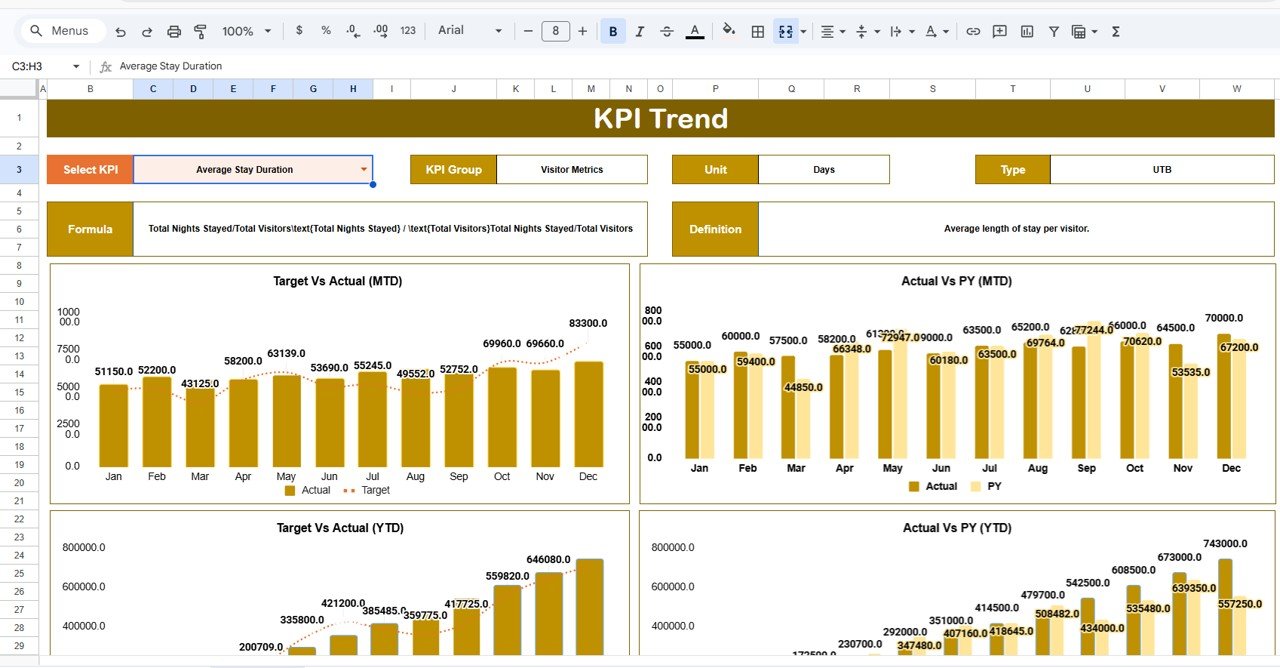Open the Select KPI dropdown in cell C3
This screenshot has width=1280, height=668.
[364, 169]
